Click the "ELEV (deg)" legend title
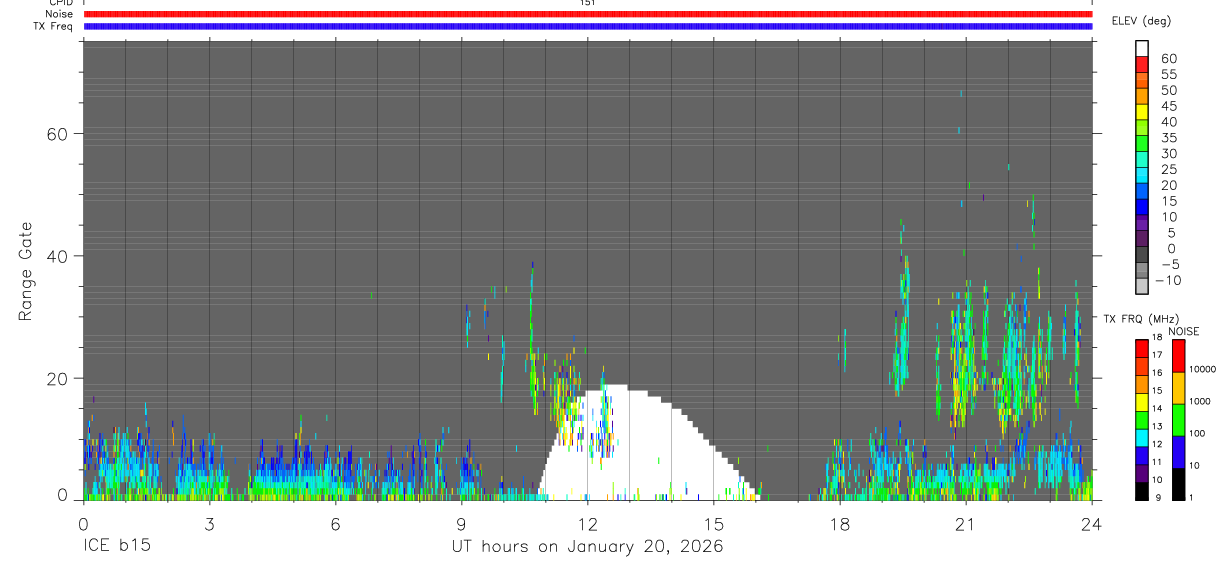The height and width of the screenshot is (567, 1228). pyautogui.click(x=1142, y=21)
